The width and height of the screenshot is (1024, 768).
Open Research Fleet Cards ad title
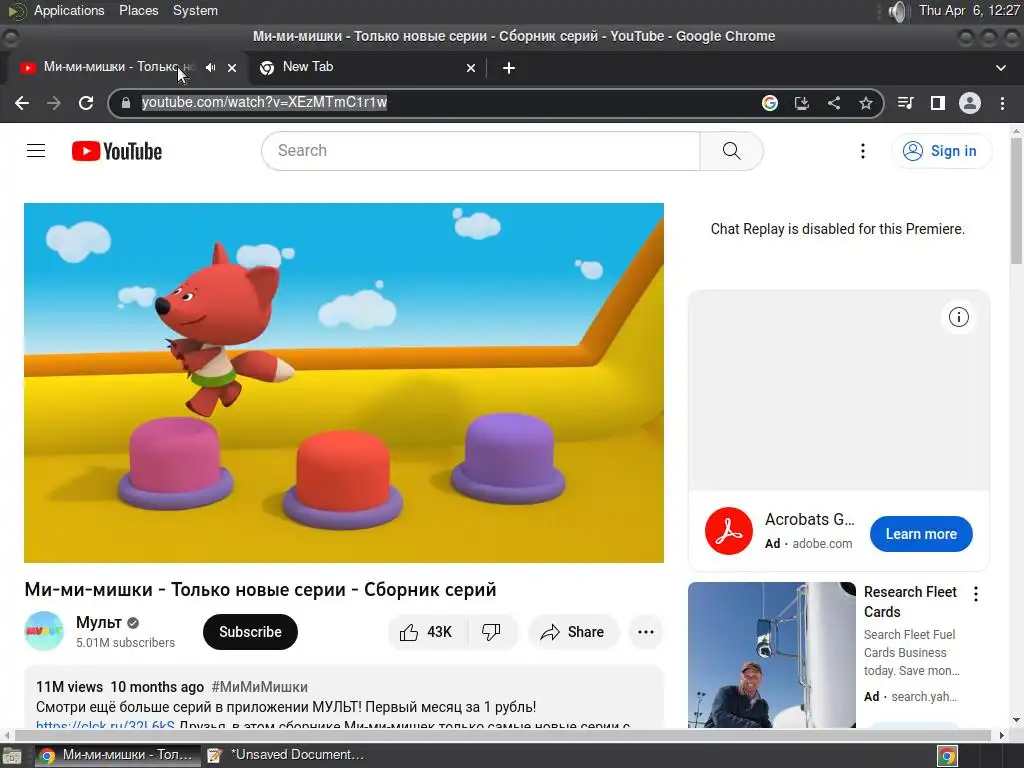coord(910,601)
